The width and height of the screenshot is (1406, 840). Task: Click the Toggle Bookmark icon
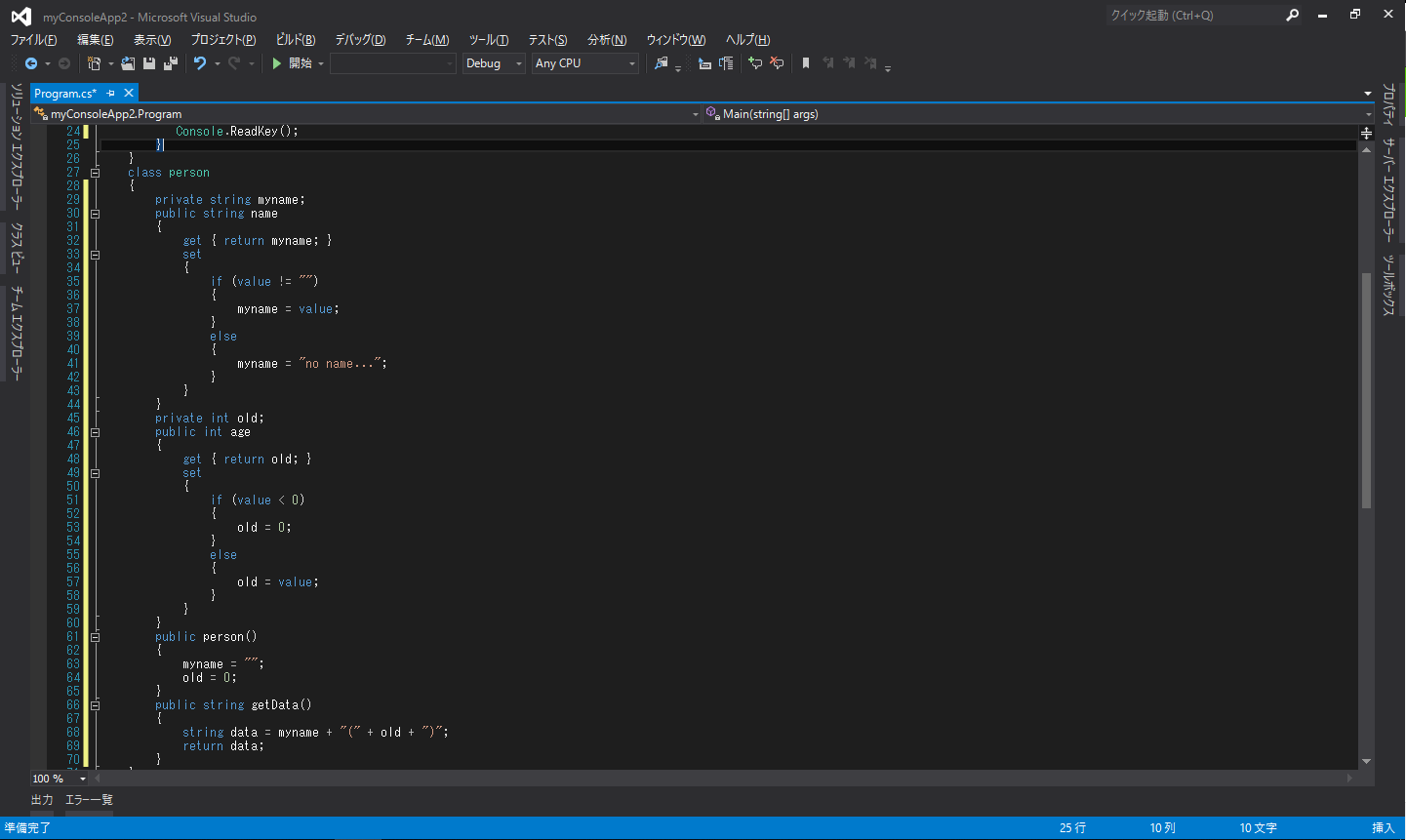(806, 63)
